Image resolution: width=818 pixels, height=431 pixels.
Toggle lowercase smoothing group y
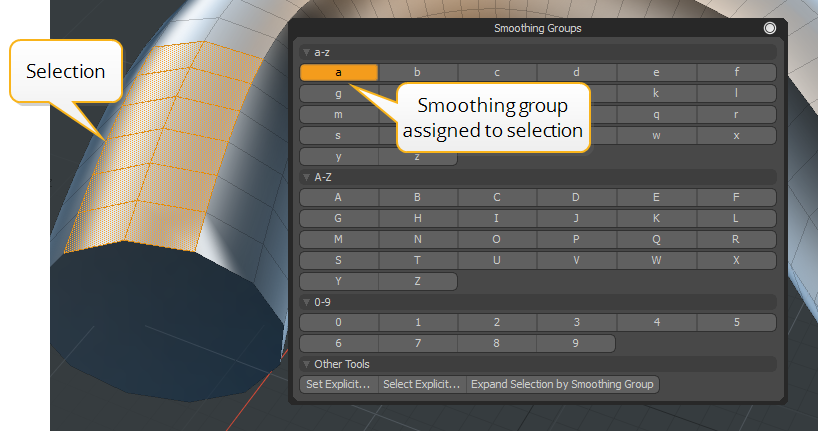[339, 156]
